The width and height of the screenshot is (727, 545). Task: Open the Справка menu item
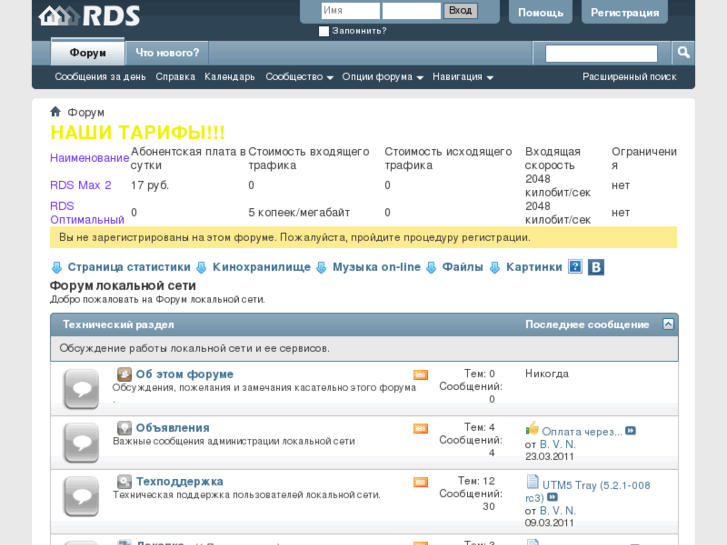tap(175, 77)
